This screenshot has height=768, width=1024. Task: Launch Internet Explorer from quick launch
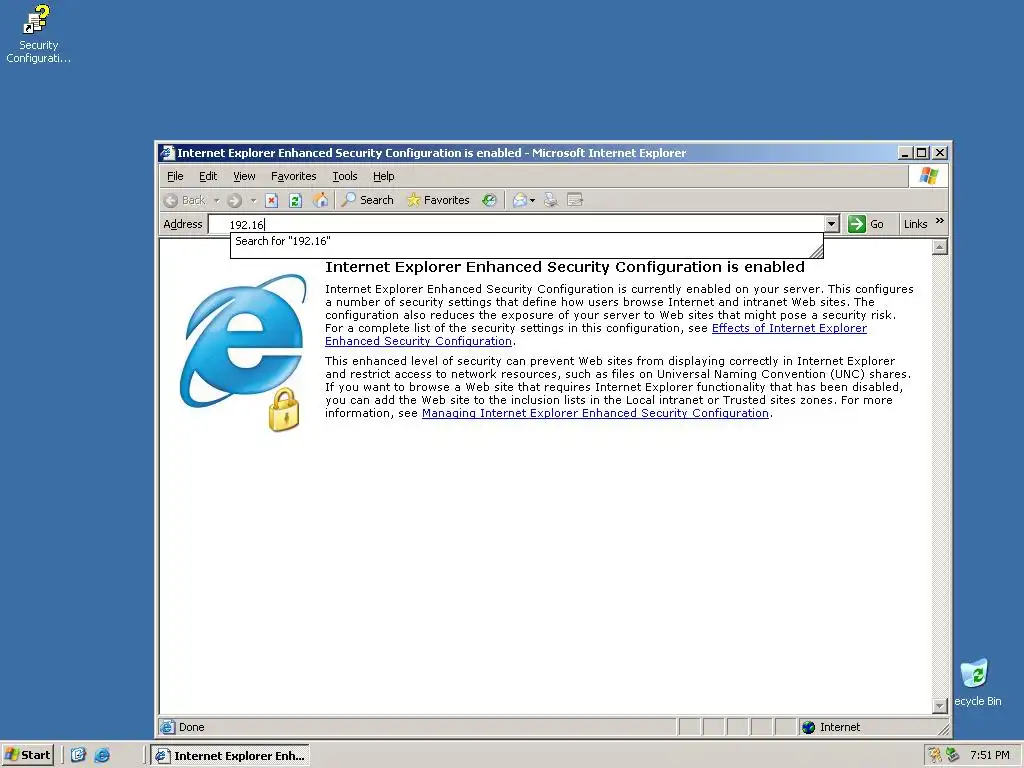click(x=102, y=755)
